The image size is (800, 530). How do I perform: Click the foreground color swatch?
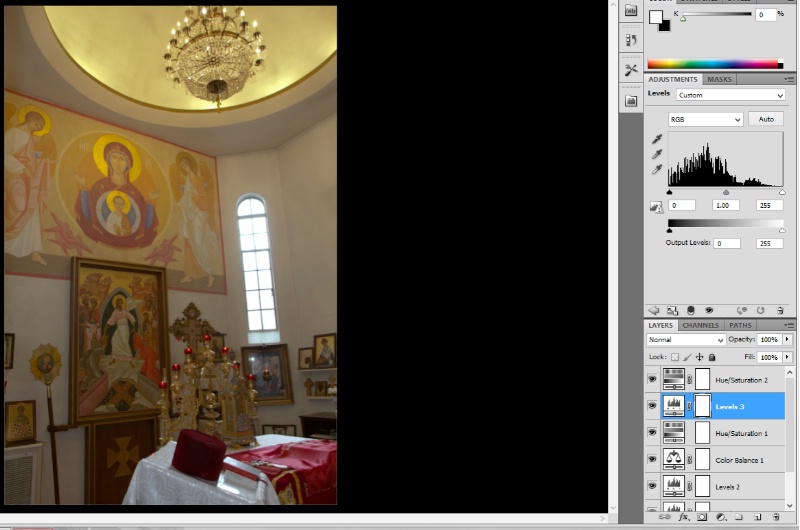pyautogui.click(x=656, y=17)
